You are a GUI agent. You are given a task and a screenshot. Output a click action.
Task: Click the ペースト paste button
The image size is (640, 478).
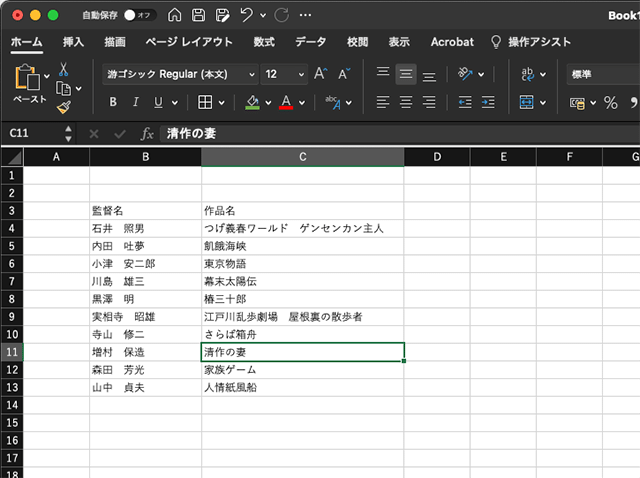29,86
